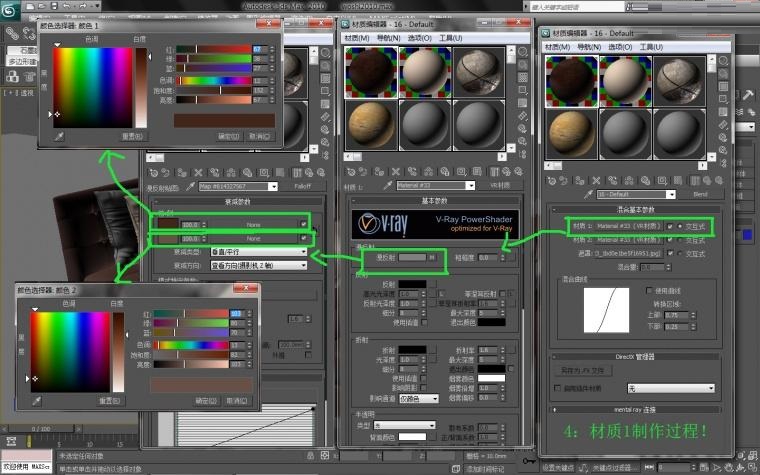Click Material ID Channel in V-Ray editor

(461, 172)
